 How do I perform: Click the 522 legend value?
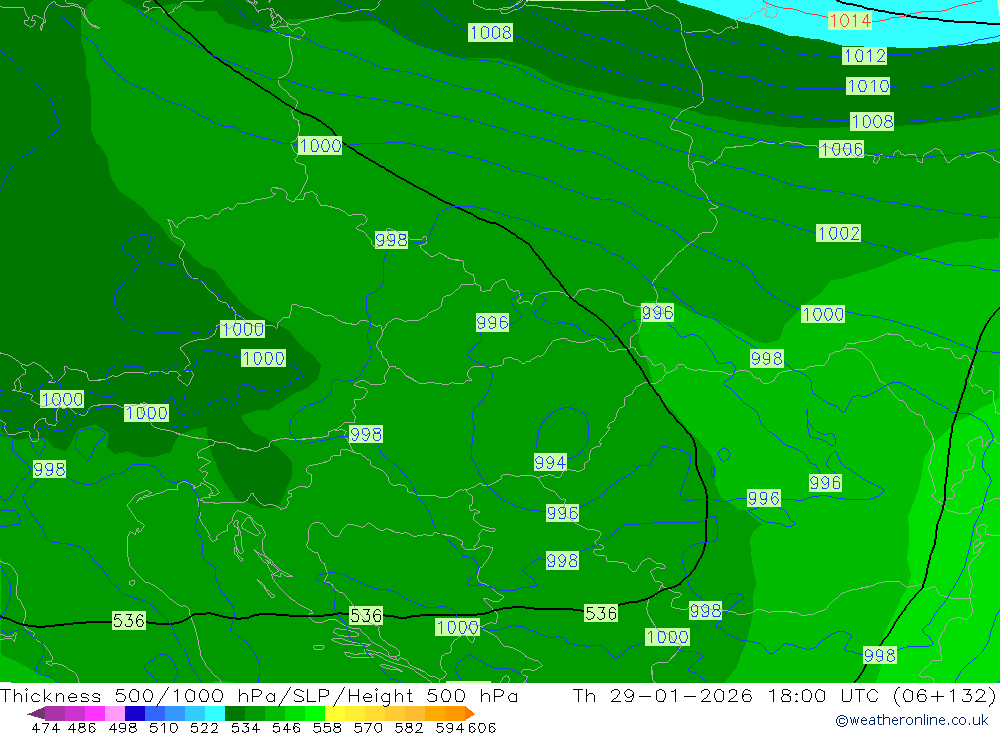[204, 727]
